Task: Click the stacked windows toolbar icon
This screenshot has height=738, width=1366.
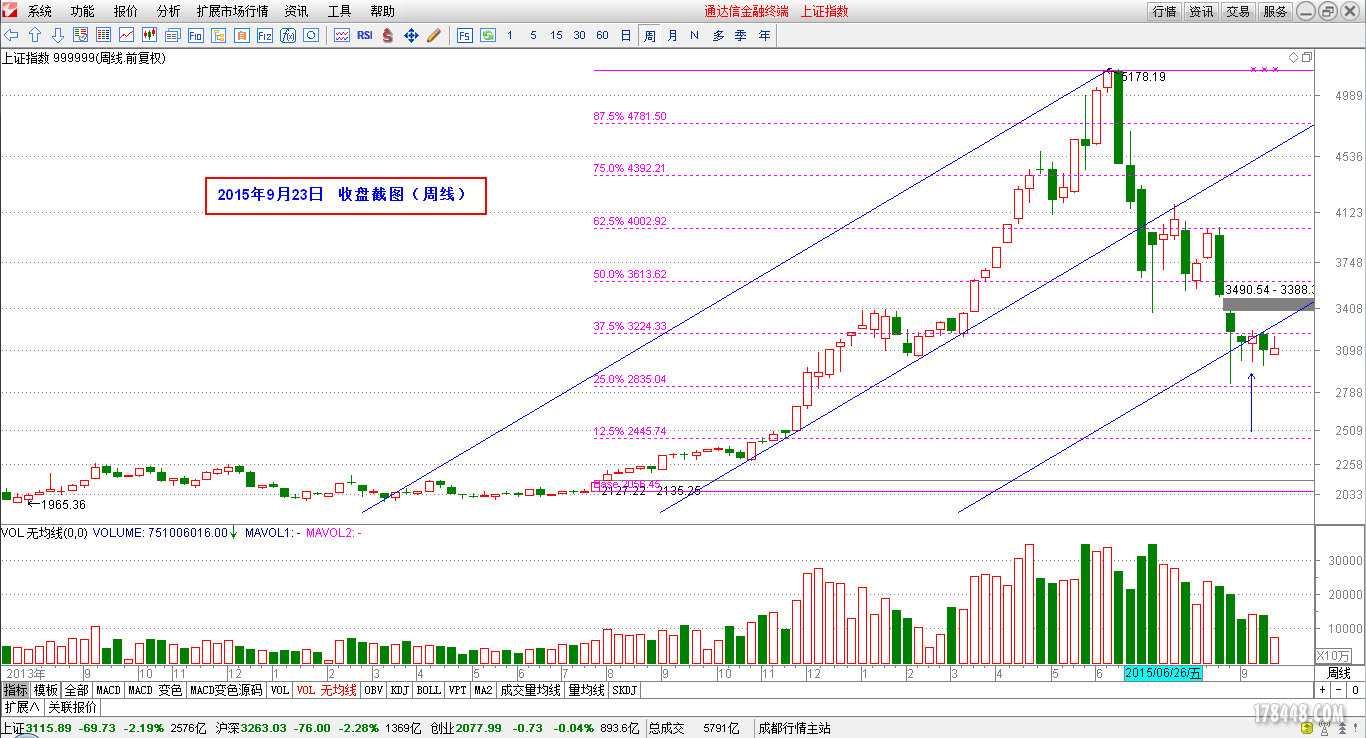Action: [172, 35]
